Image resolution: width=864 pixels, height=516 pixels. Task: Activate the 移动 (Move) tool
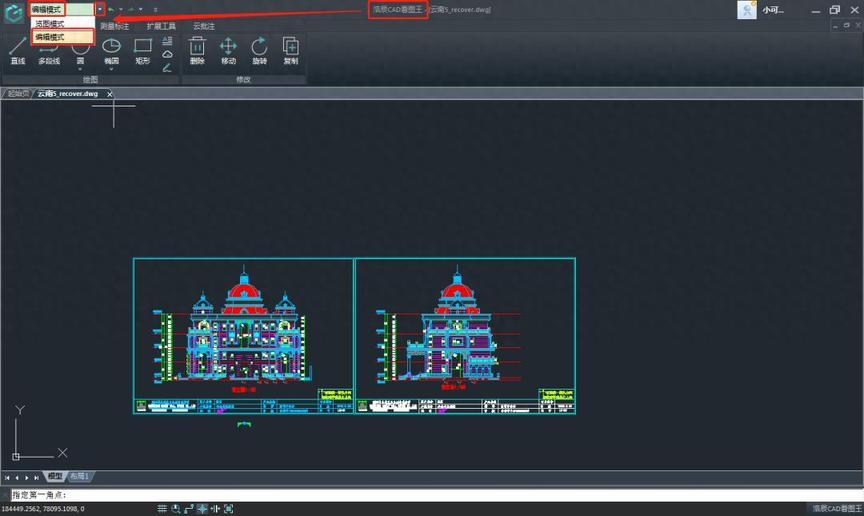pyautogui.click(x=228, y=48)
